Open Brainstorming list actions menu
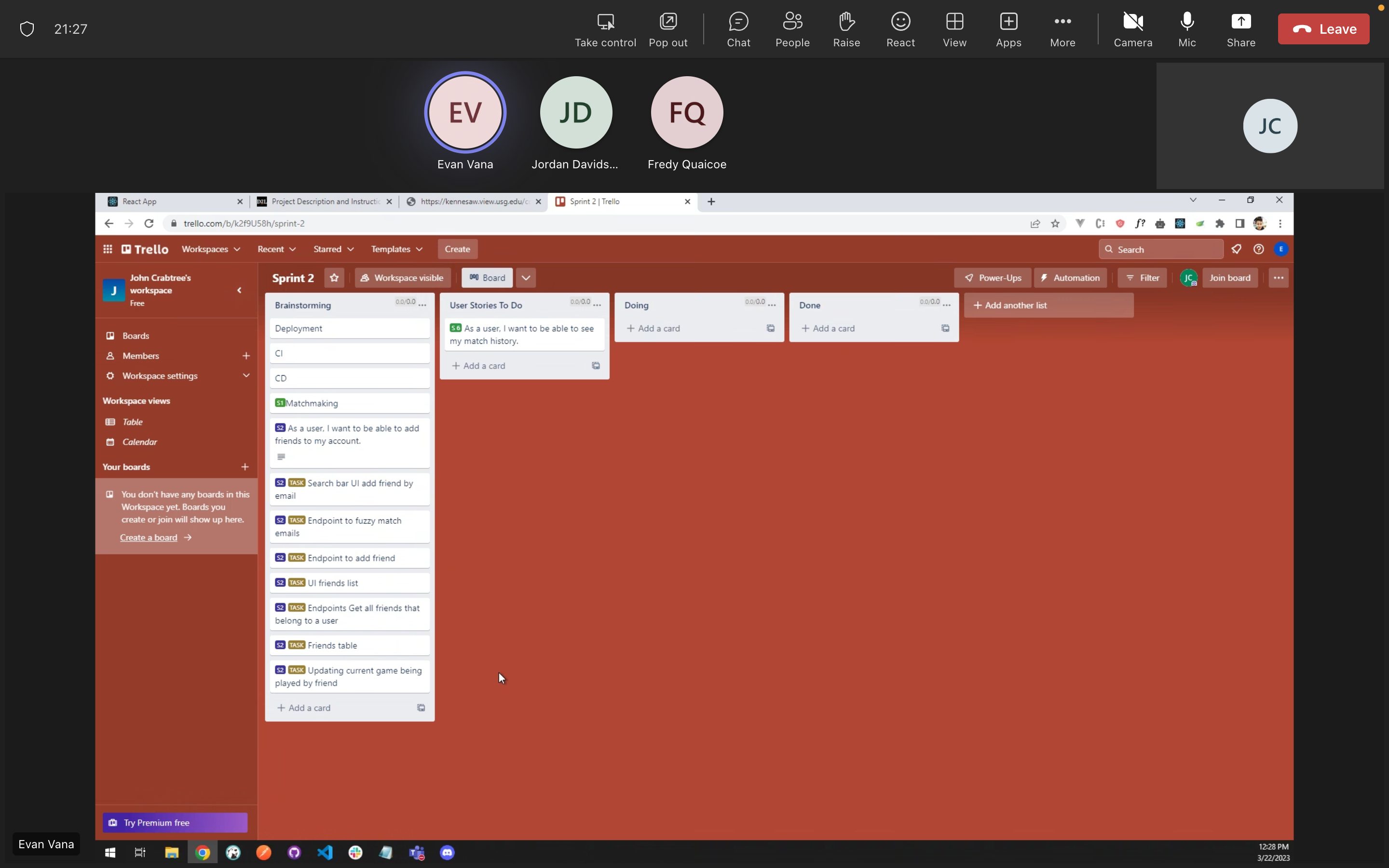This screenshot has width=1389, height=868. point(423,305)
